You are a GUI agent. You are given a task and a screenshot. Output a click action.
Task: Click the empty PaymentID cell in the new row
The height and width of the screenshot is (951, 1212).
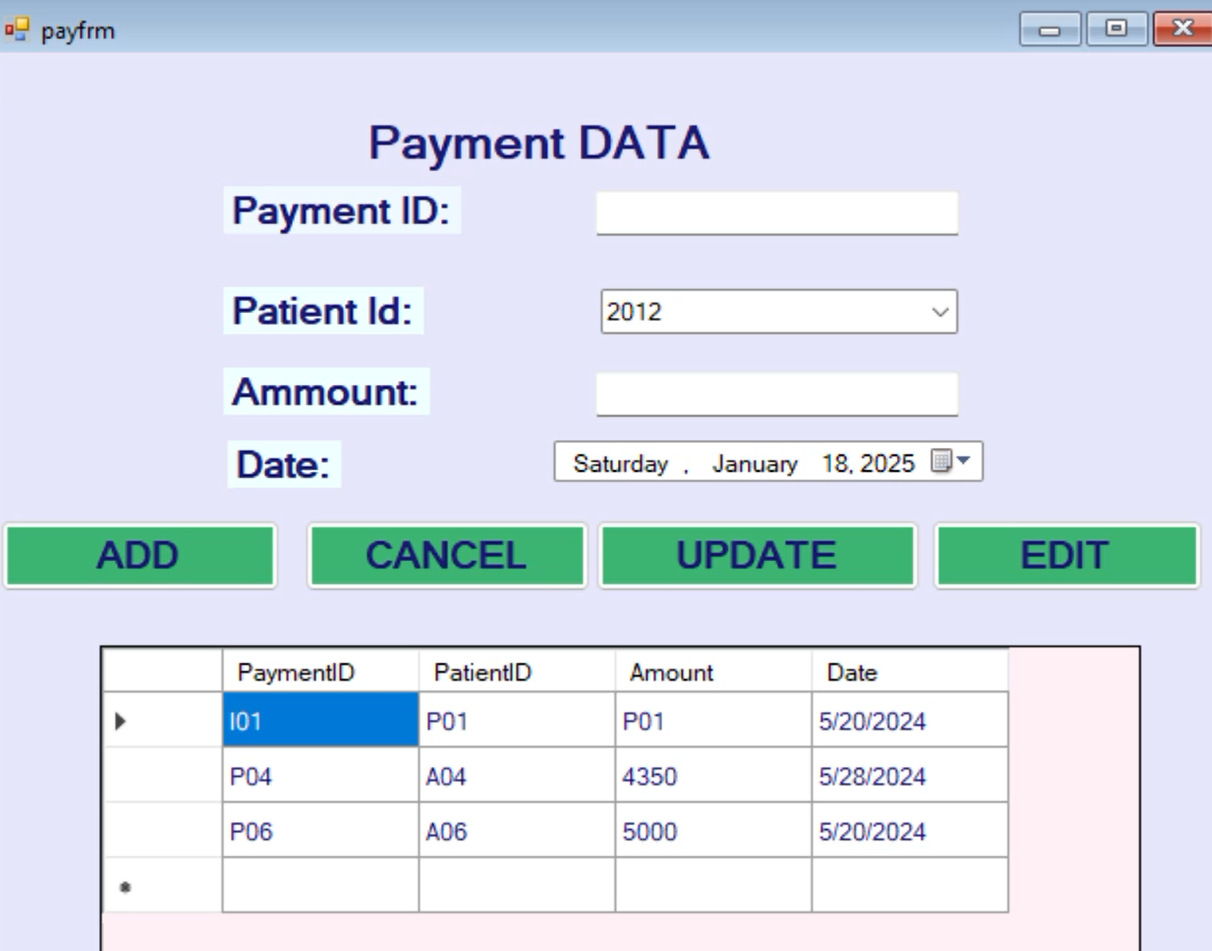click(x=320, y=885)
